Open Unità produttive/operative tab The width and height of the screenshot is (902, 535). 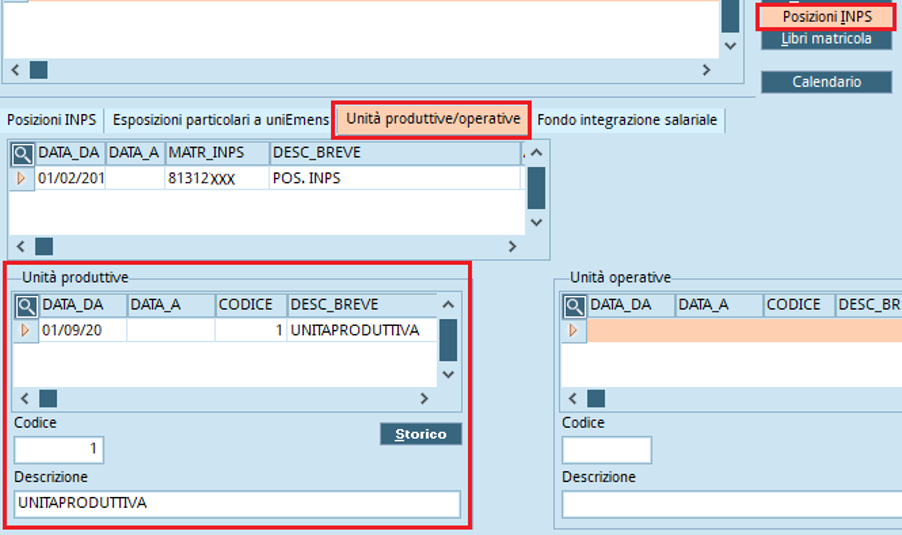(433, 119)
